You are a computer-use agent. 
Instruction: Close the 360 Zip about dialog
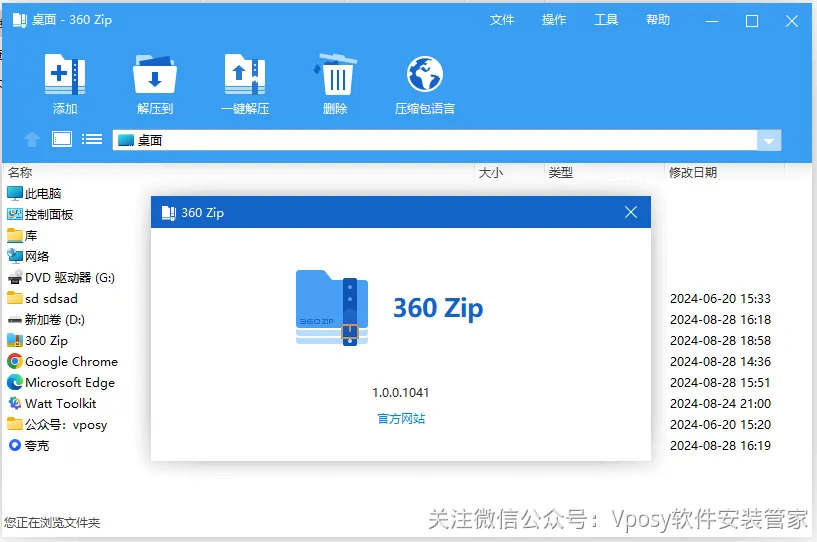[x=631, y=212]
